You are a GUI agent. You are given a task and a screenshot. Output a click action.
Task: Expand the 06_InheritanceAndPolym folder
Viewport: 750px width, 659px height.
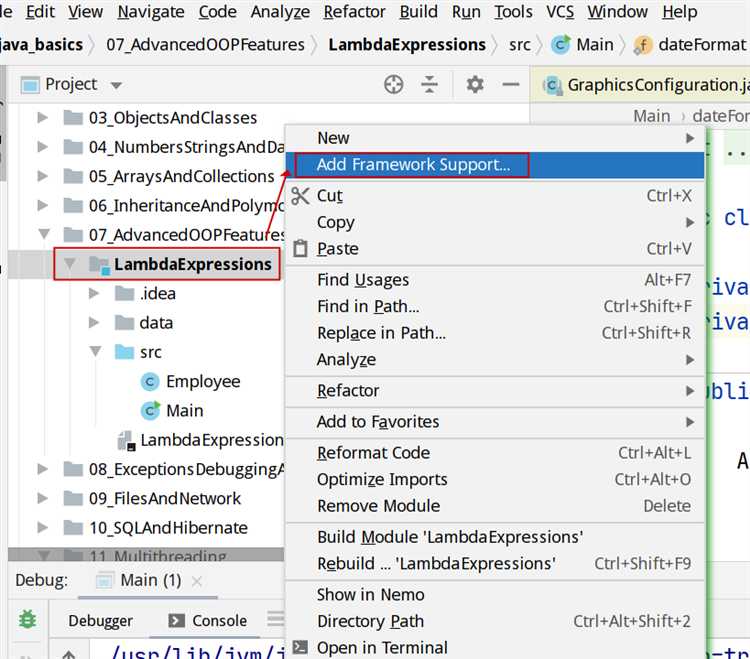[43, 205]
